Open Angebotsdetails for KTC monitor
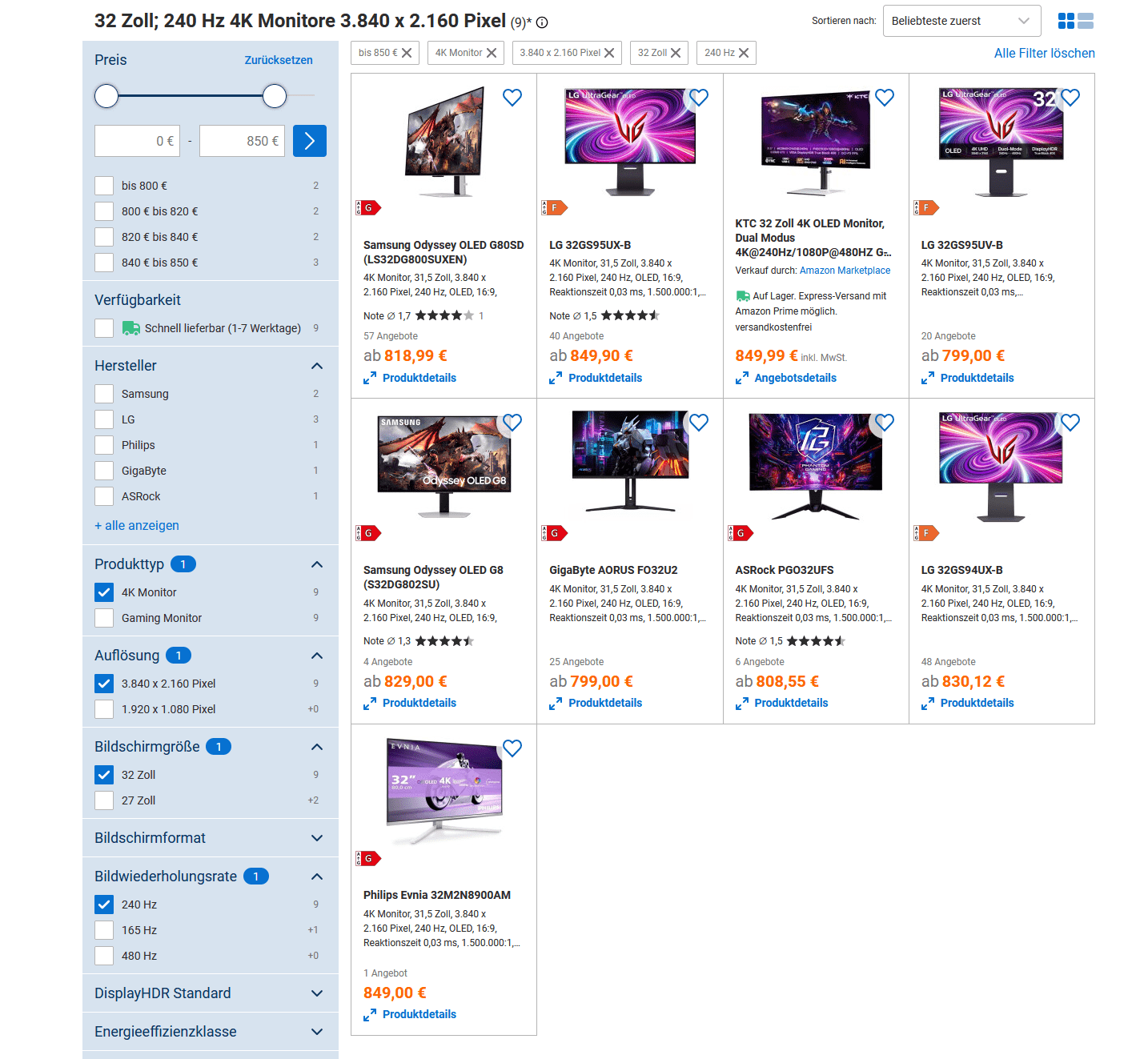 (x=795, y=378)
